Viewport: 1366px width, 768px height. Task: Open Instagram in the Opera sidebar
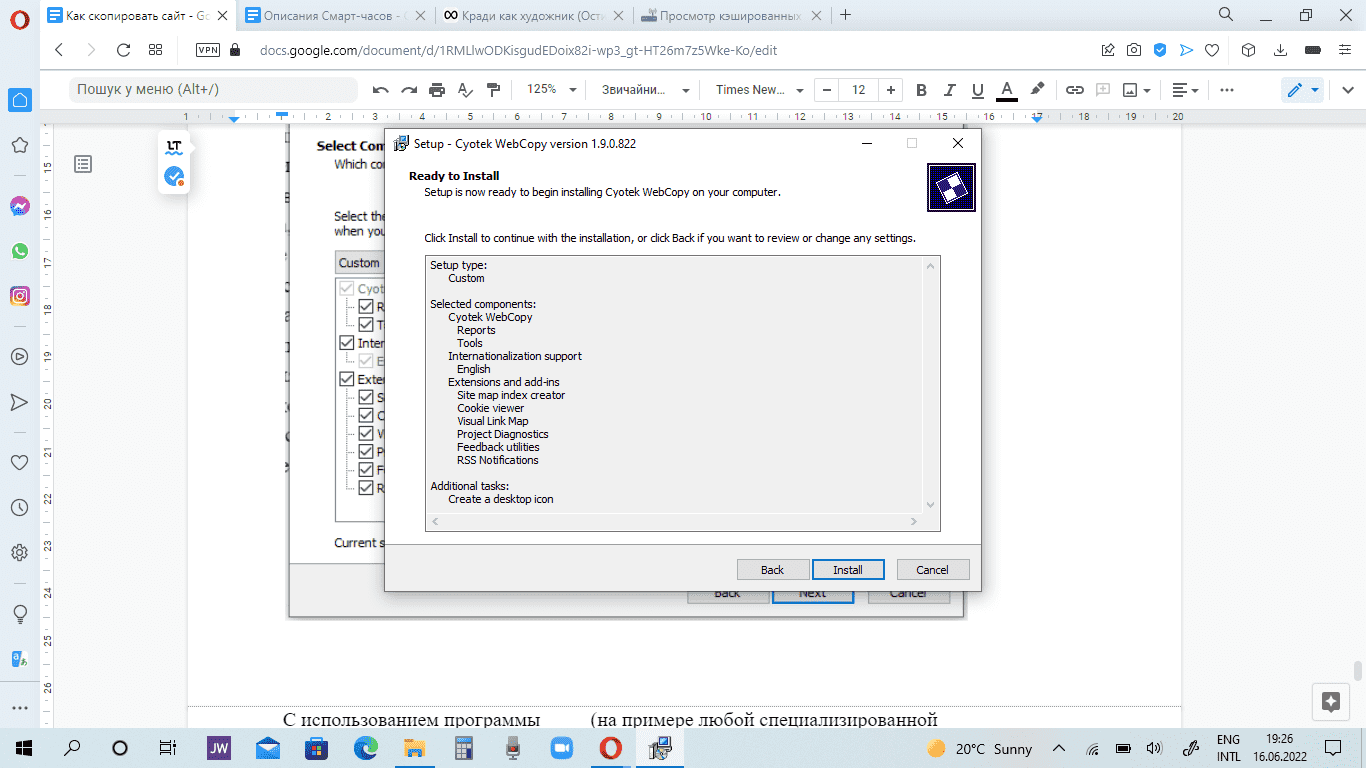19,296
